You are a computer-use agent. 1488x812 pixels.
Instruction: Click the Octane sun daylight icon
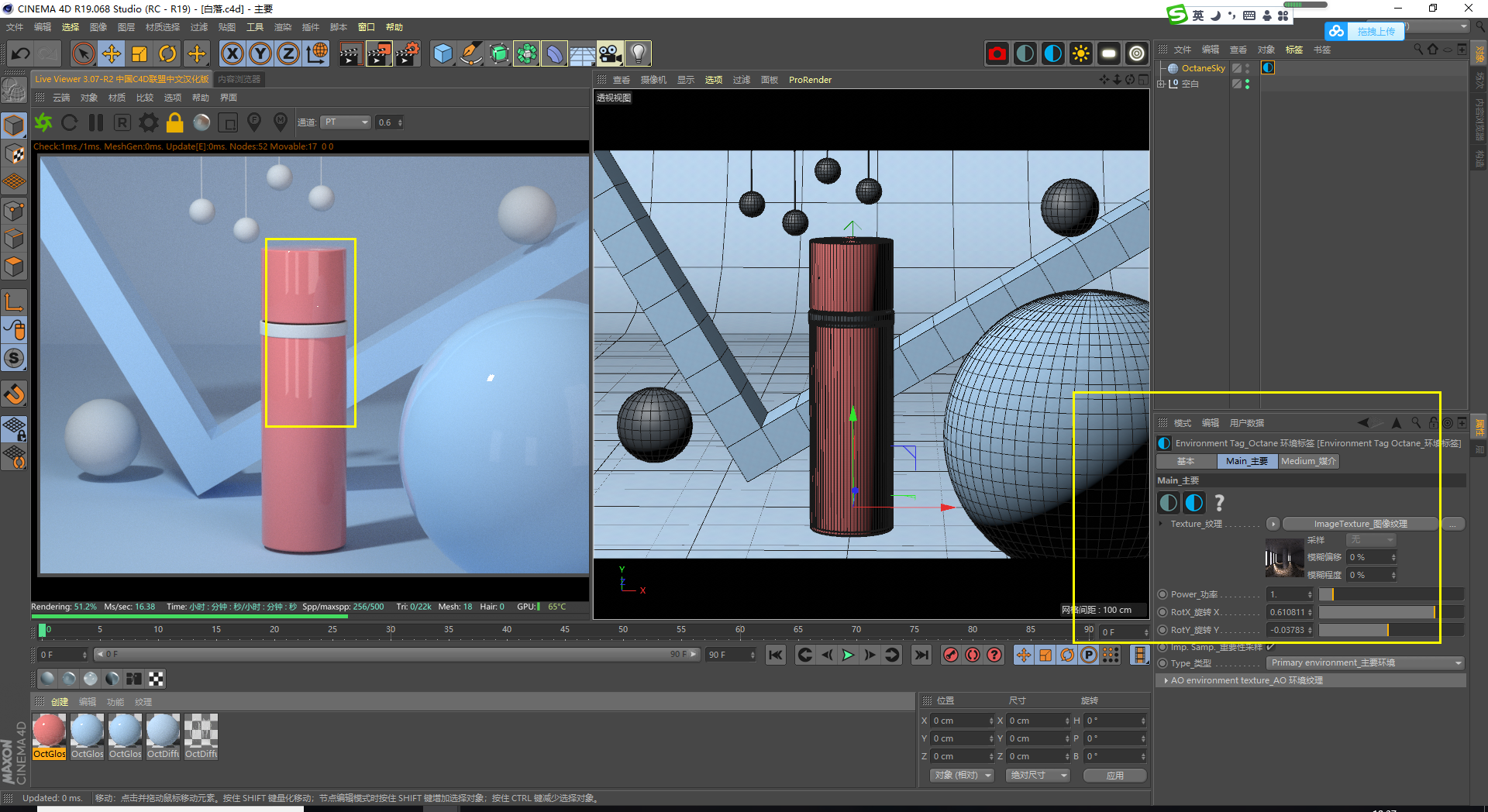1080,53
